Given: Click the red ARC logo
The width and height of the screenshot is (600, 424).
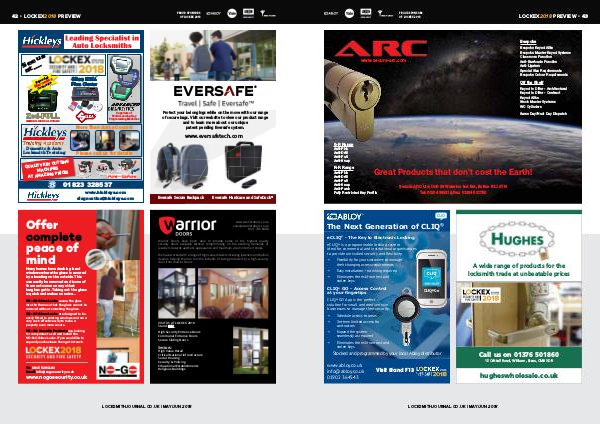Looking at the screenshot, I should pos(381,49).
